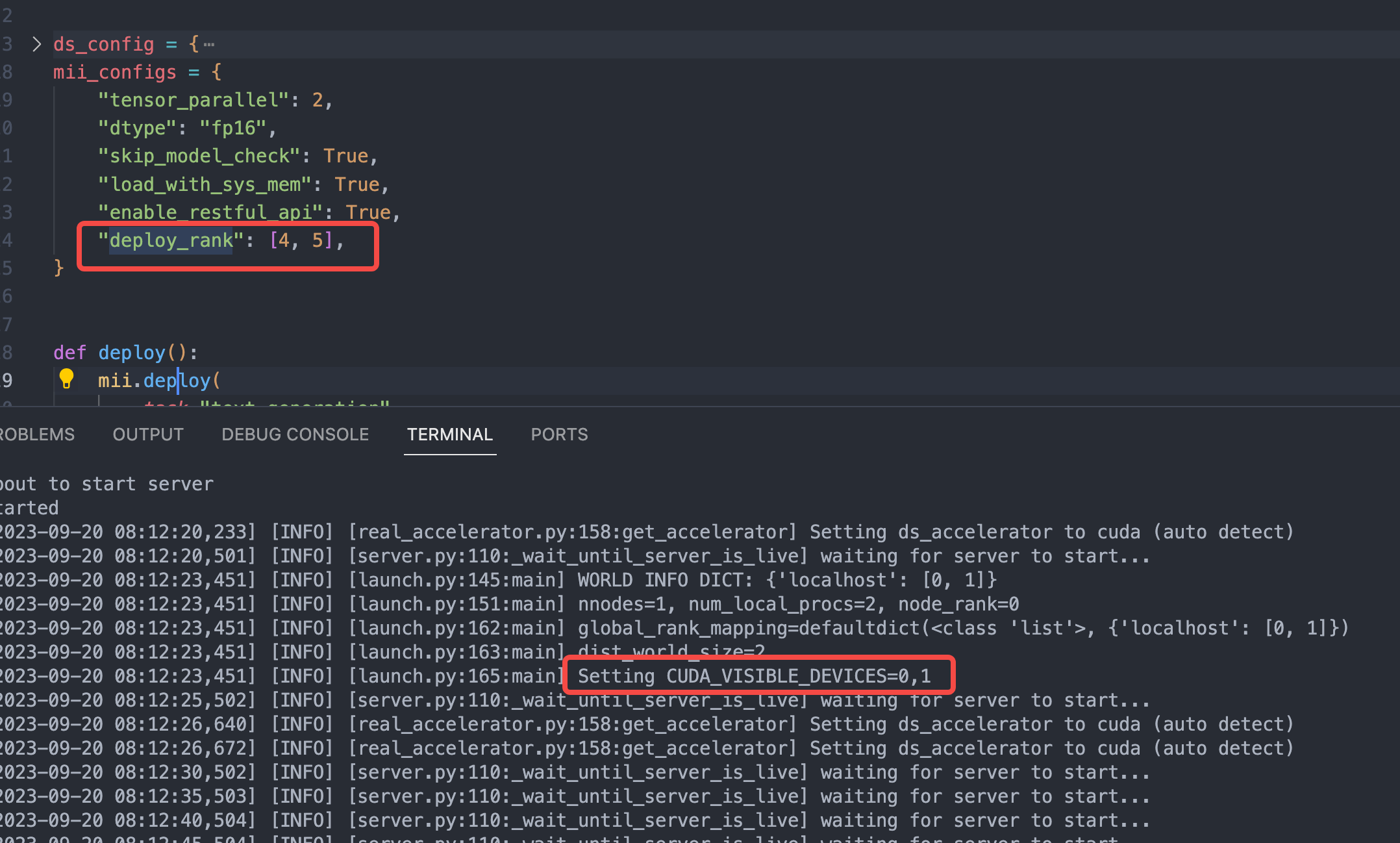Select the Setting CUDA_VISIBLE_DEVICES=0,1 log text
The image size is (1400, 843).
click(753, 675)
